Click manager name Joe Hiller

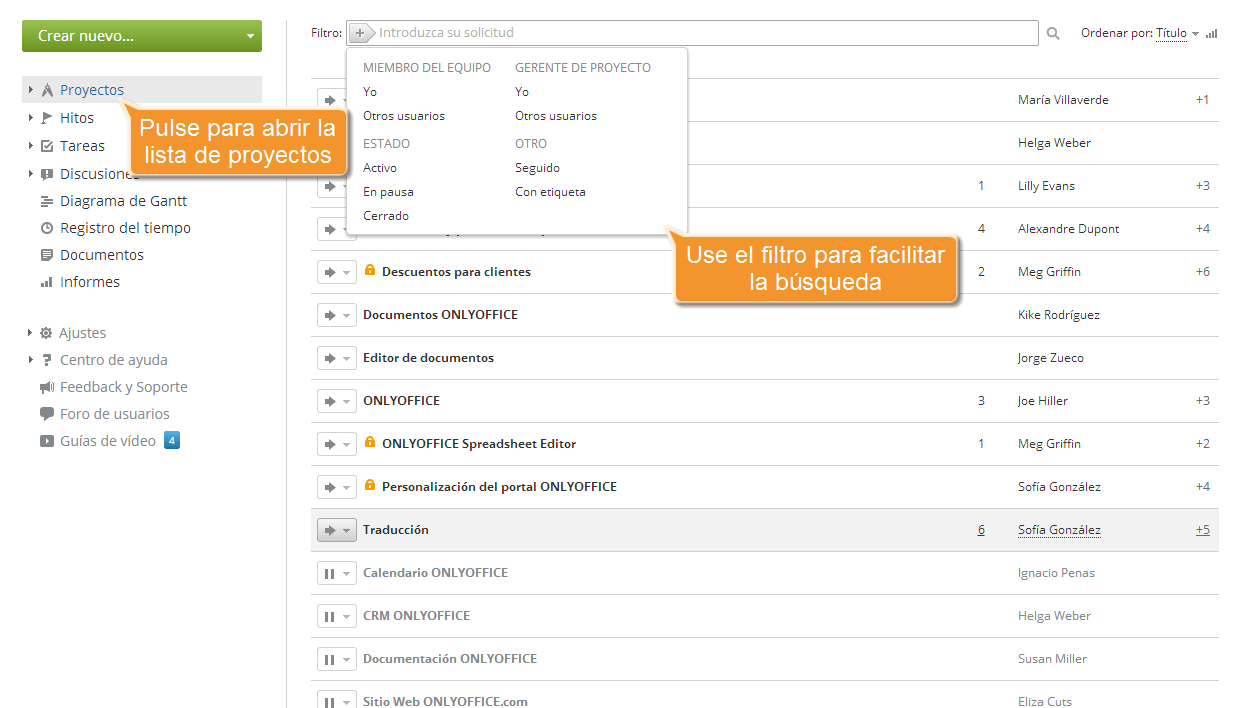[1043, 401]
